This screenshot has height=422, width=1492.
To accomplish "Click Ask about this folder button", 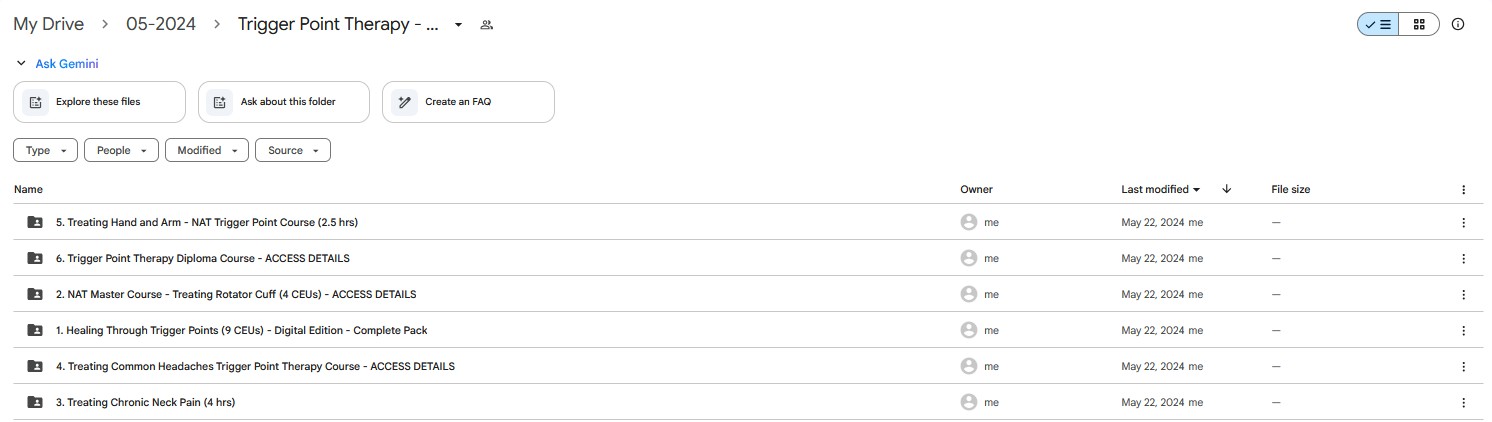I will 284,102.
